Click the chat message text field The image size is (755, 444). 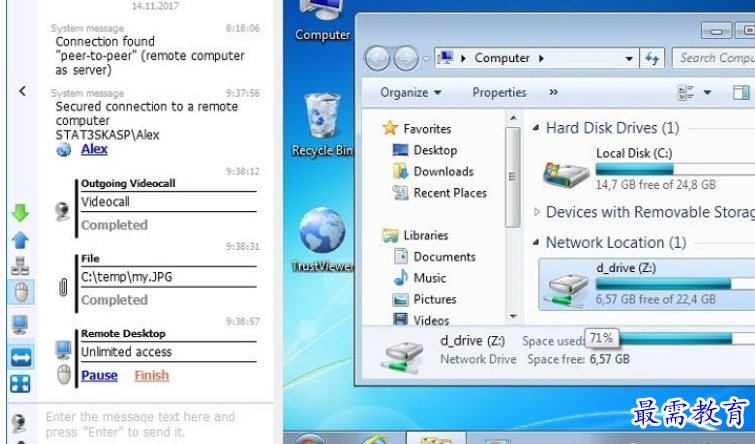[x=150, y=424]
